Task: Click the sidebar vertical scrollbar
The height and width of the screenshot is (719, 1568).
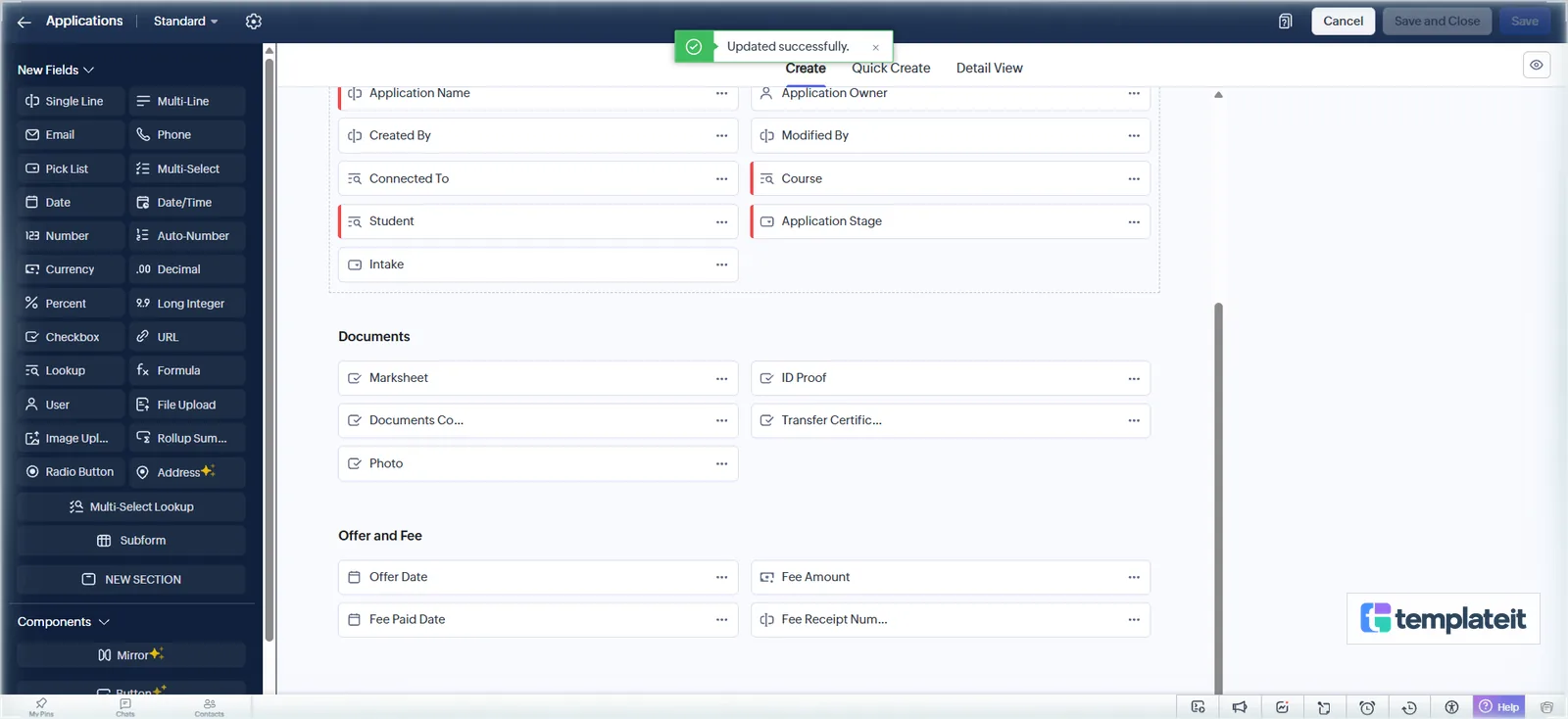Action: (269, 351)
